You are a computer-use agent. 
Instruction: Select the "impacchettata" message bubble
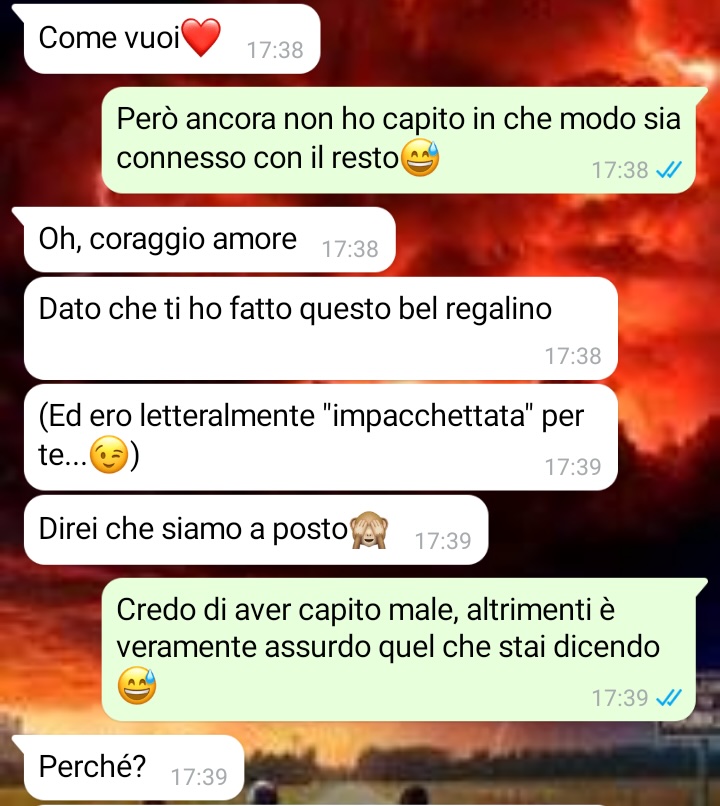coord(321,437)
